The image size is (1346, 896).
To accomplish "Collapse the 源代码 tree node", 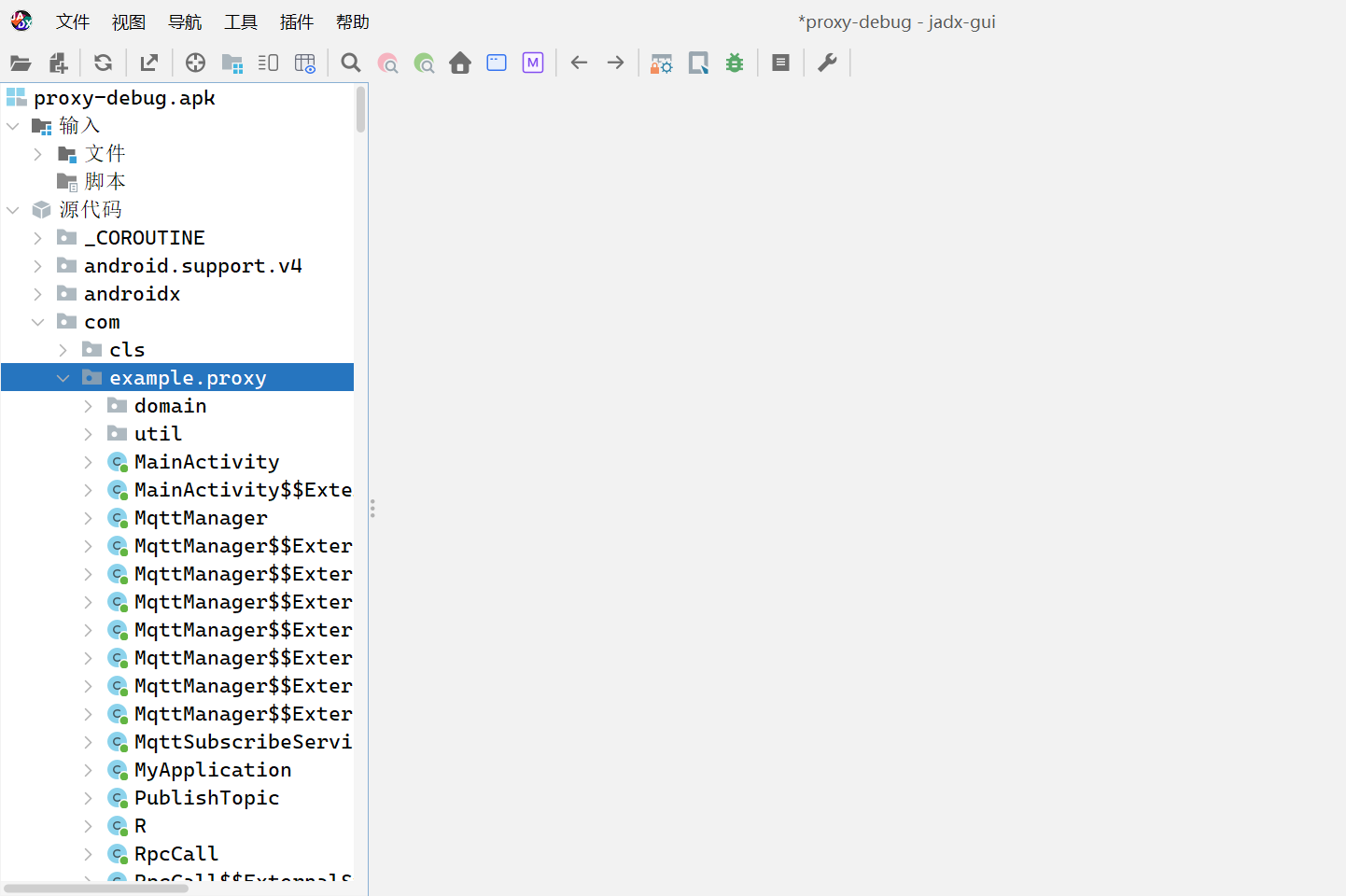I will [x=13, y=210].
